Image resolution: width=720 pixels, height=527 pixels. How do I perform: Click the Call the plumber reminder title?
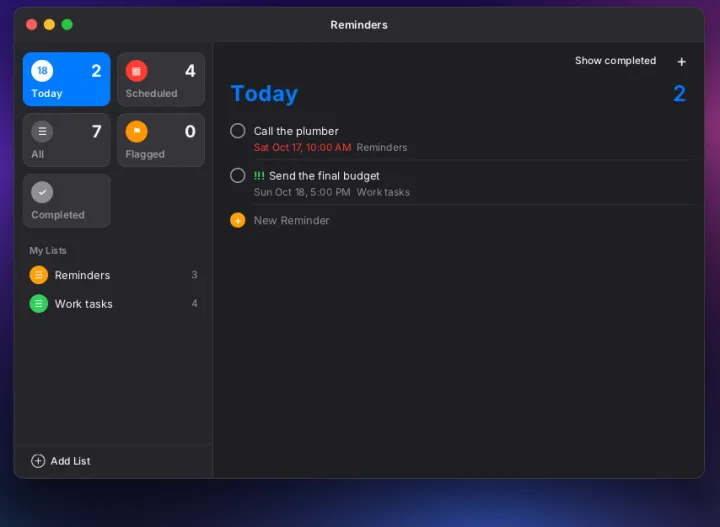pos(296,131)
